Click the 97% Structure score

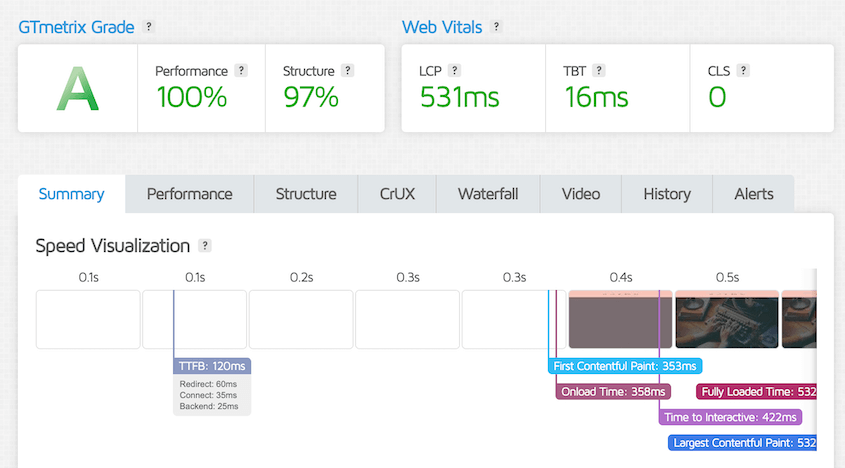pyautogui.click(x=311, y=98)
